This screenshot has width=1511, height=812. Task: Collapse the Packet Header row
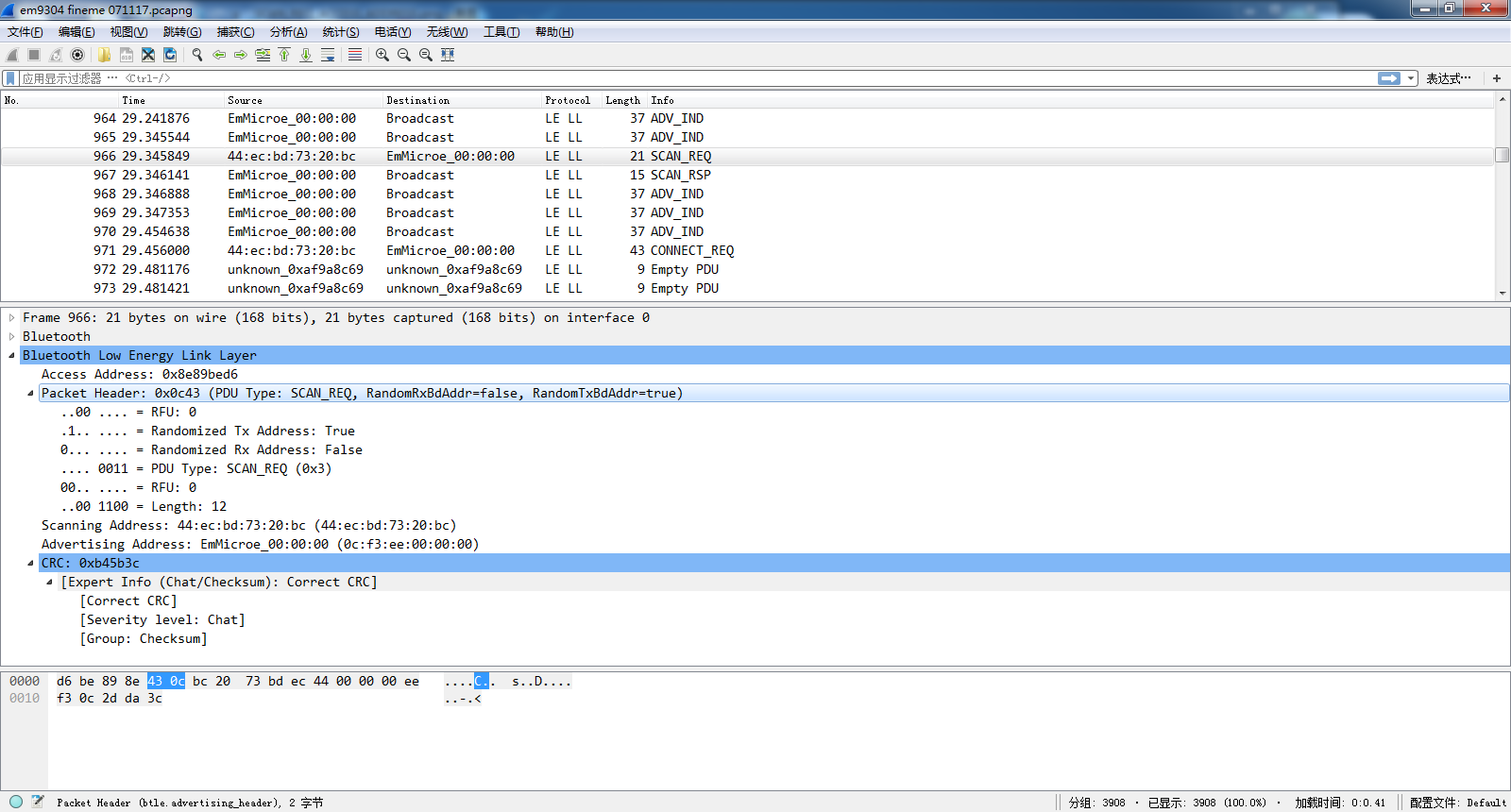click(30, 394)
